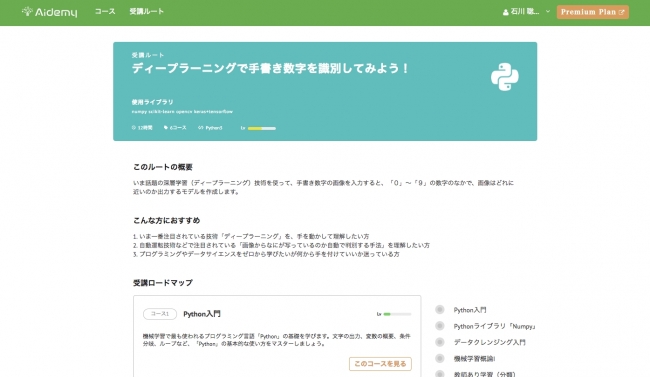The height and width of the screenshot is (377, 650).
Task: Click the user profile icon
Action: tap(505, 12)
